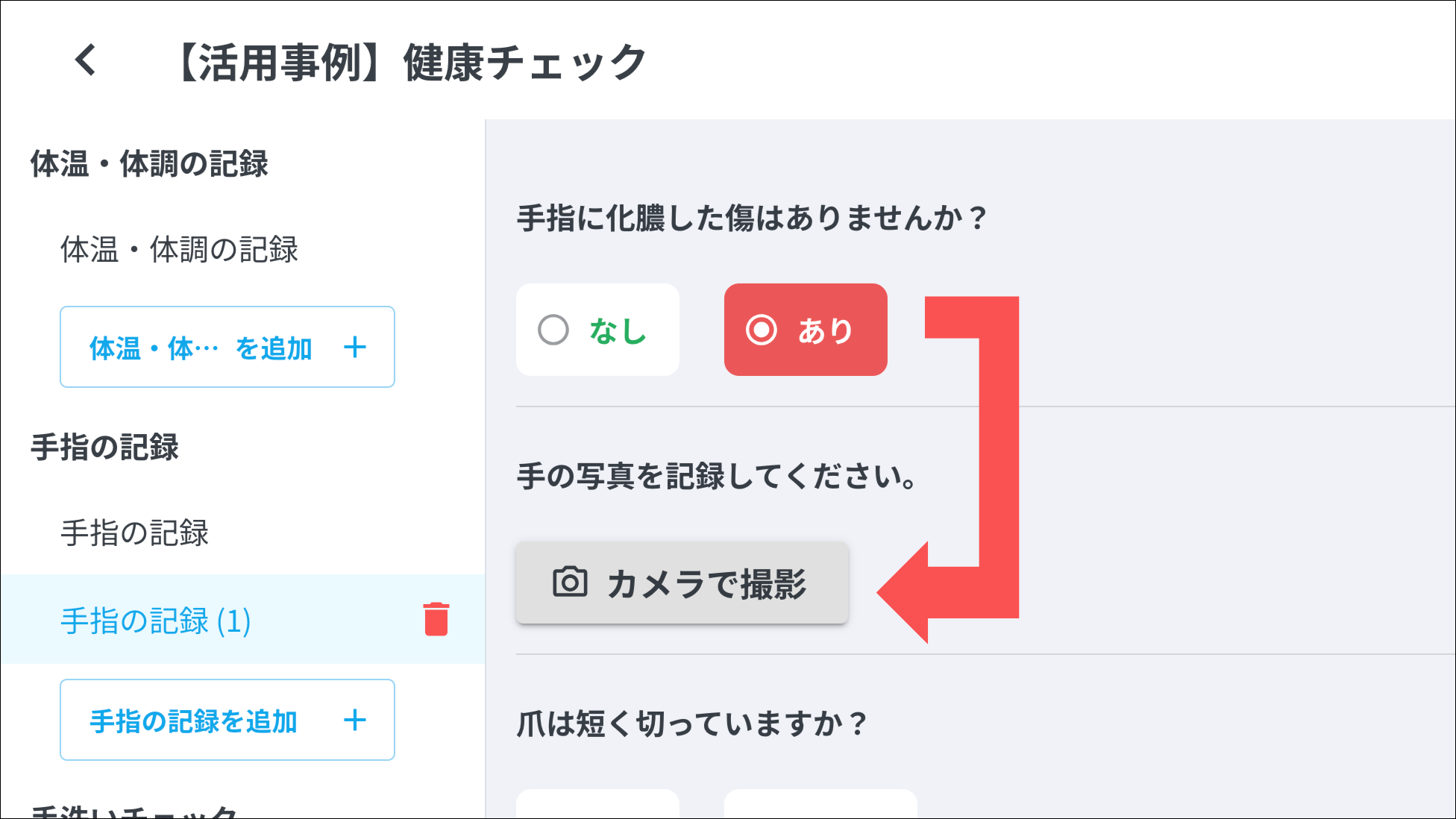Click plus icon beside 手指の記録を追加

pyautogui.click(x=355, y=720)
